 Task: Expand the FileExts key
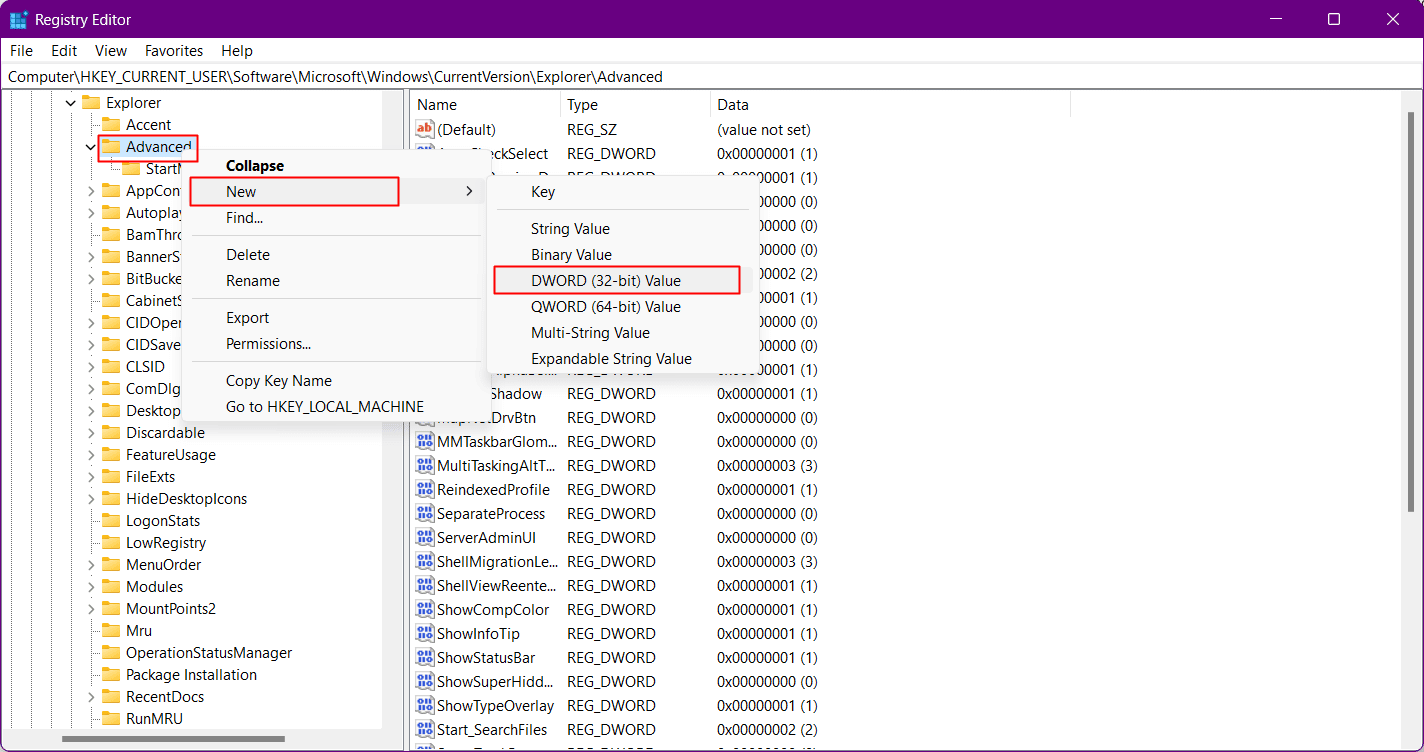coord(91,476)
